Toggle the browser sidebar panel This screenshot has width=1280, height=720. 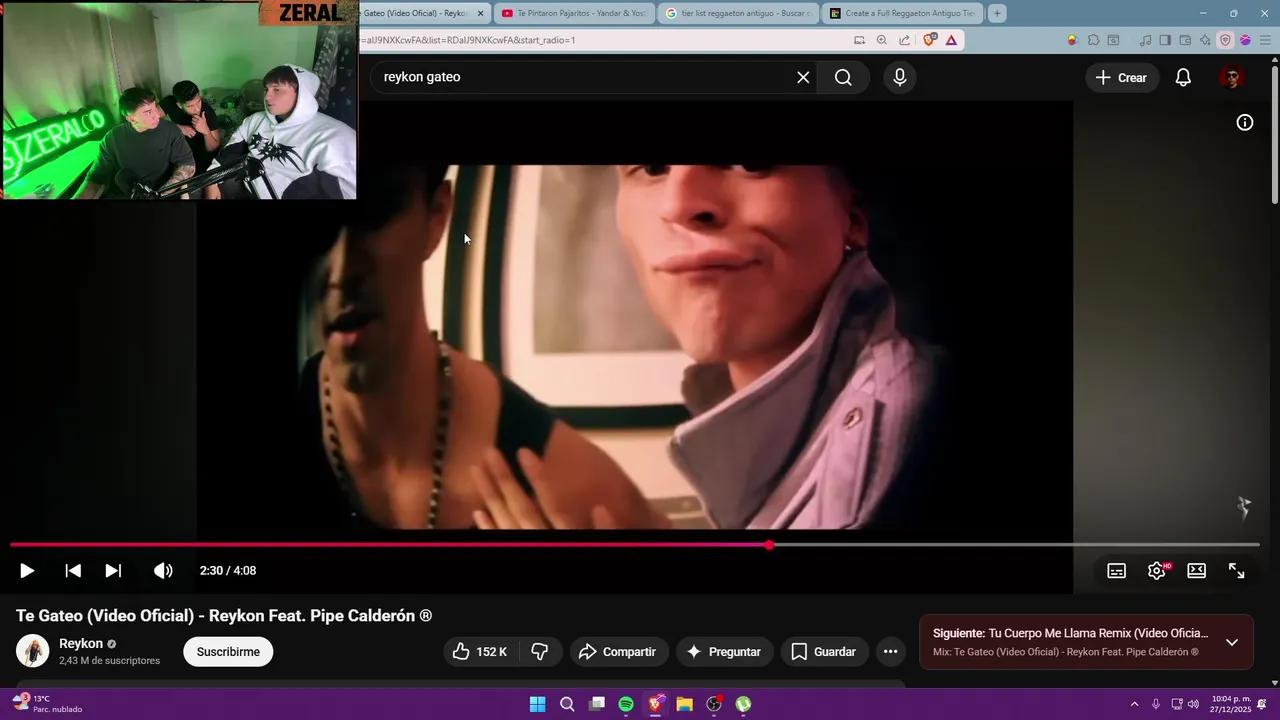(1165, 40)
